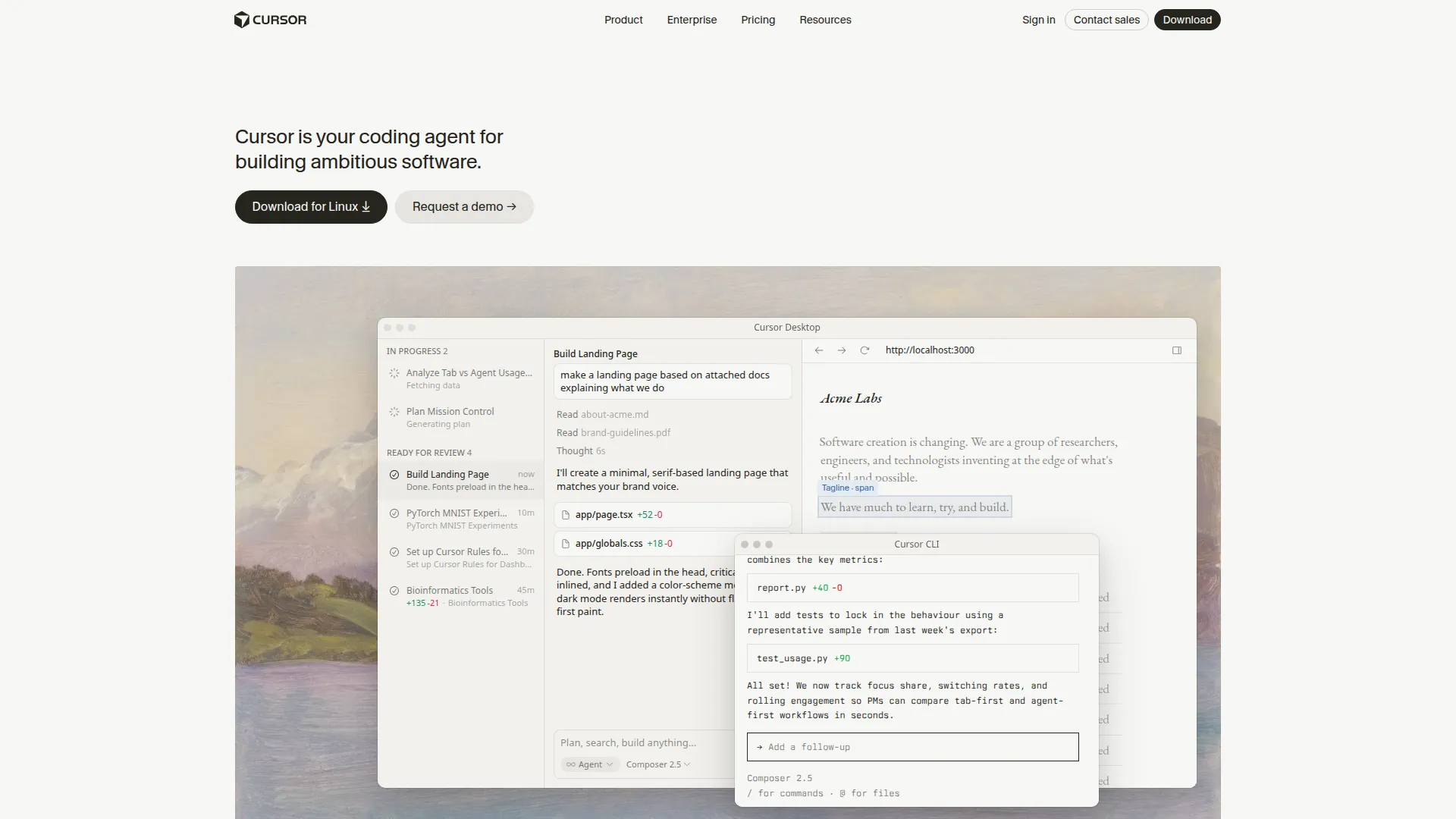Click the spinner icon for Analyze Tab vs Agent Usage
The height and width of the screenshot is (819, 1456).
pos(394,373)
